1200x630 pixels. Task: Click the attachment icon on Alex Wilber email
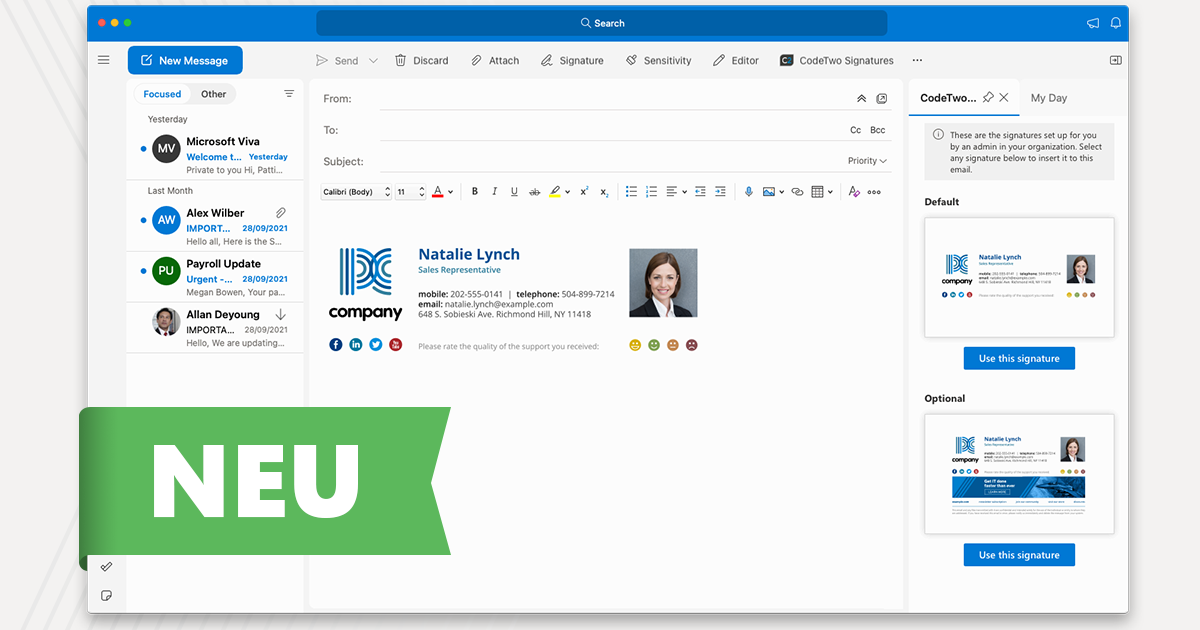click(281, 213)
